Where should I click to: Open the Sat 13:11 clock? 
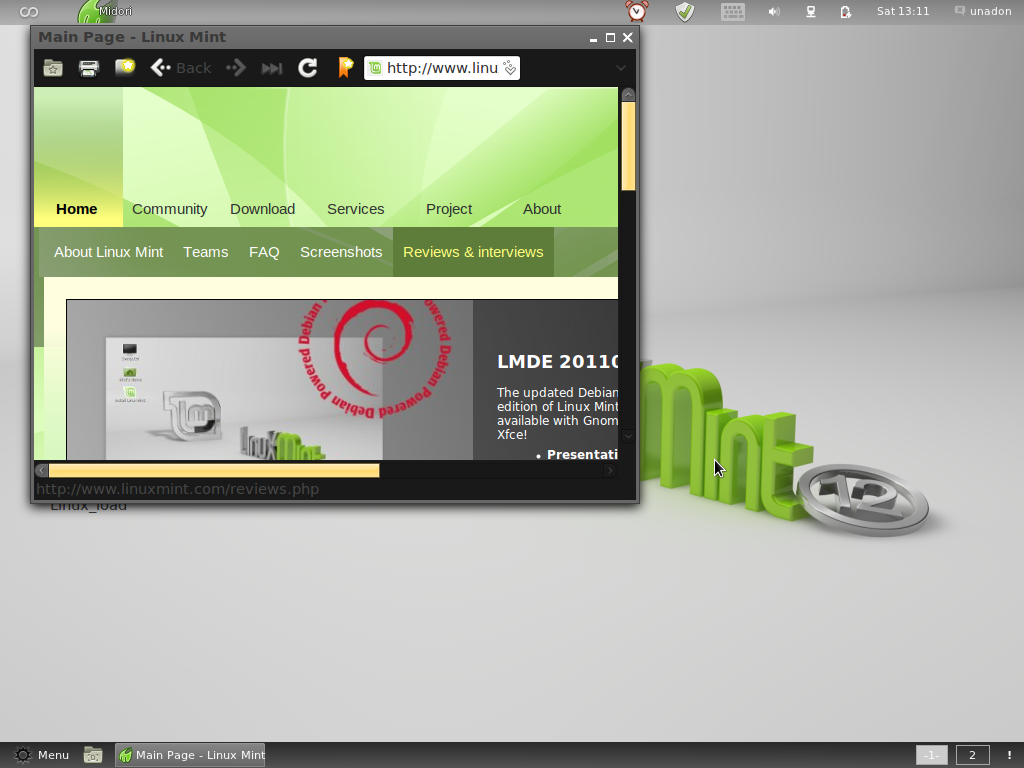coord(903,11)
